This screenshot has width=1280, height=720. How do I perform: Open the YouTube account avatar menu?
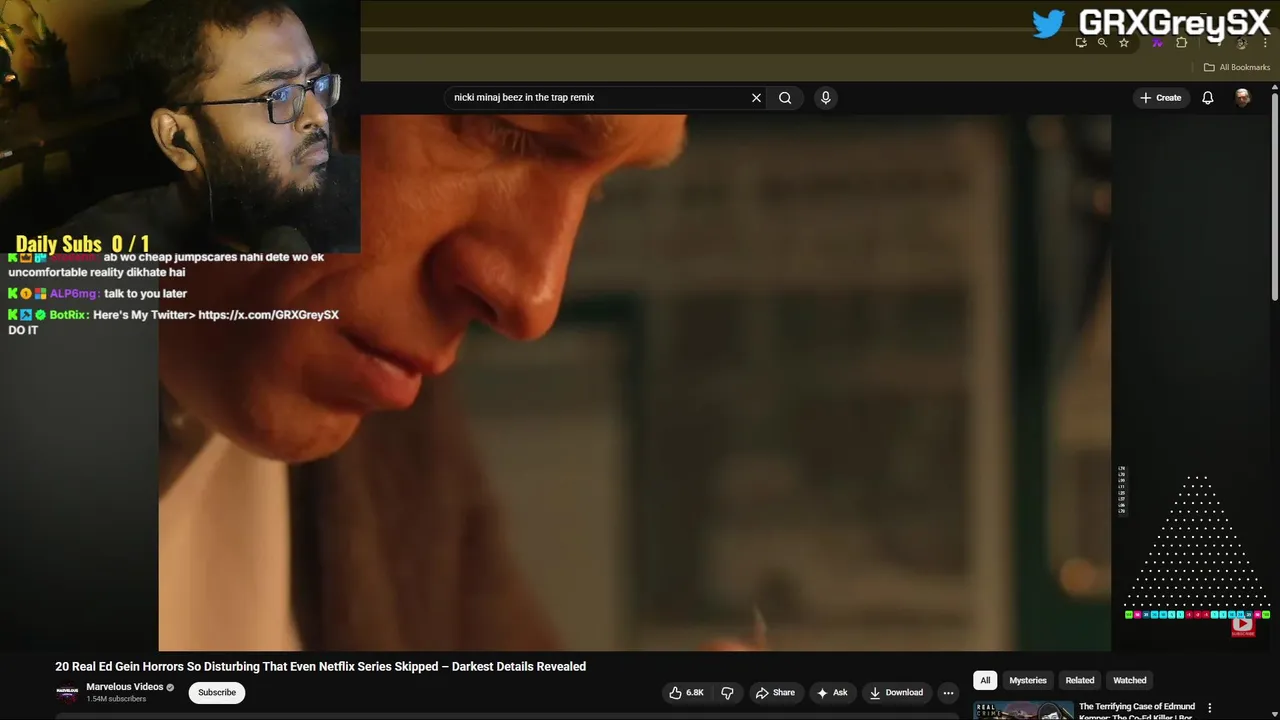[1242, 98]
